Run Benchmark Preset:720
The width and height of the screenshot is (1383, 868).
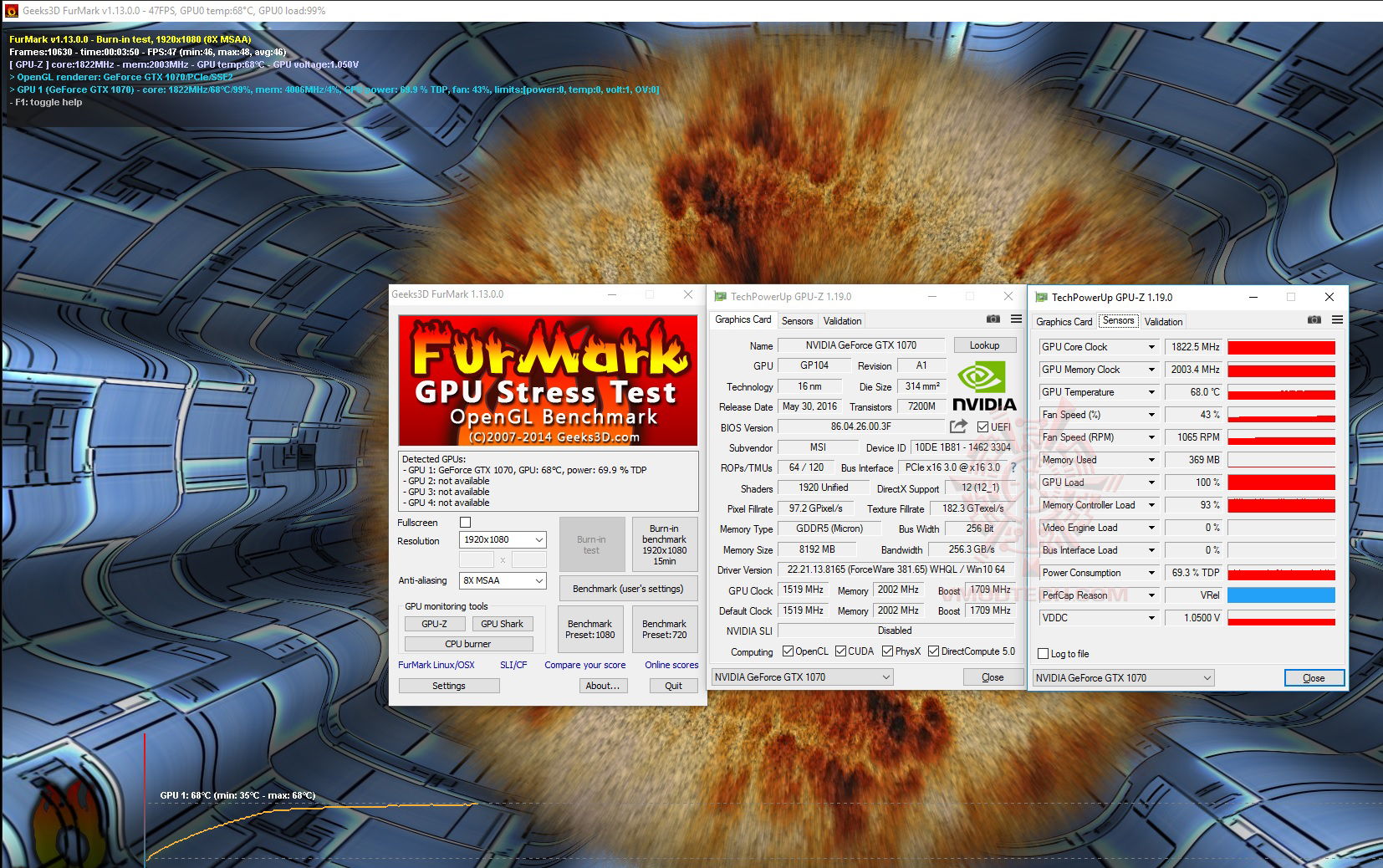pos(664,630)
